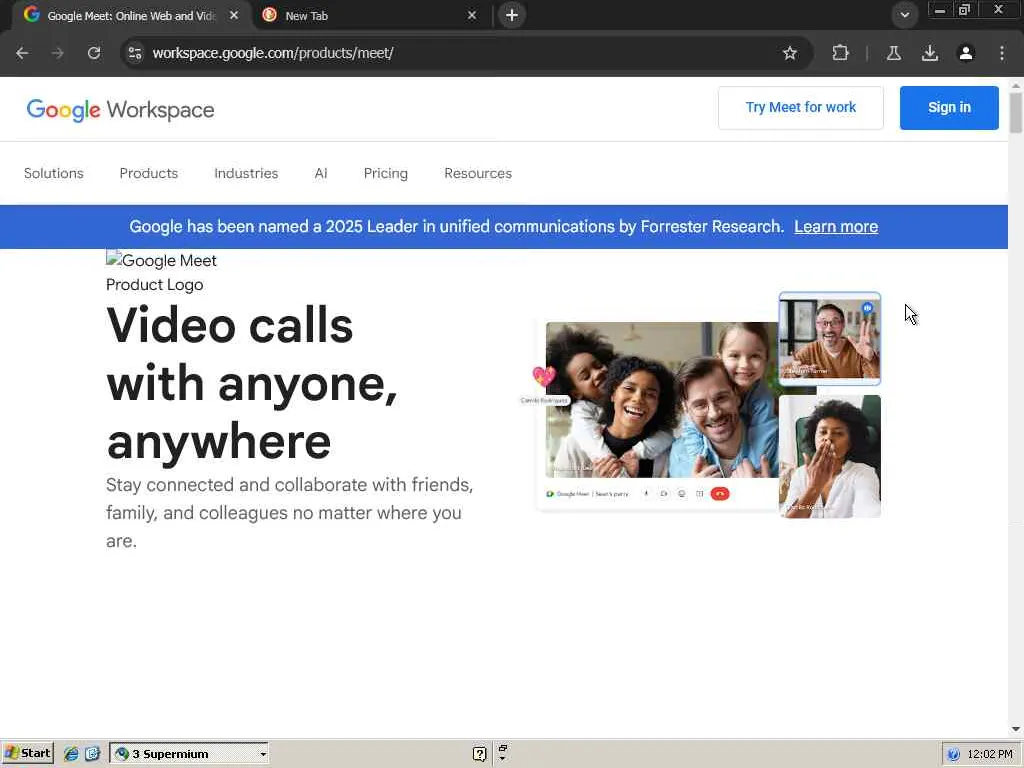The height and width of the screenshot is (768, 1024).
Task: Open the profile avatar icon
Action: [966, 53]
